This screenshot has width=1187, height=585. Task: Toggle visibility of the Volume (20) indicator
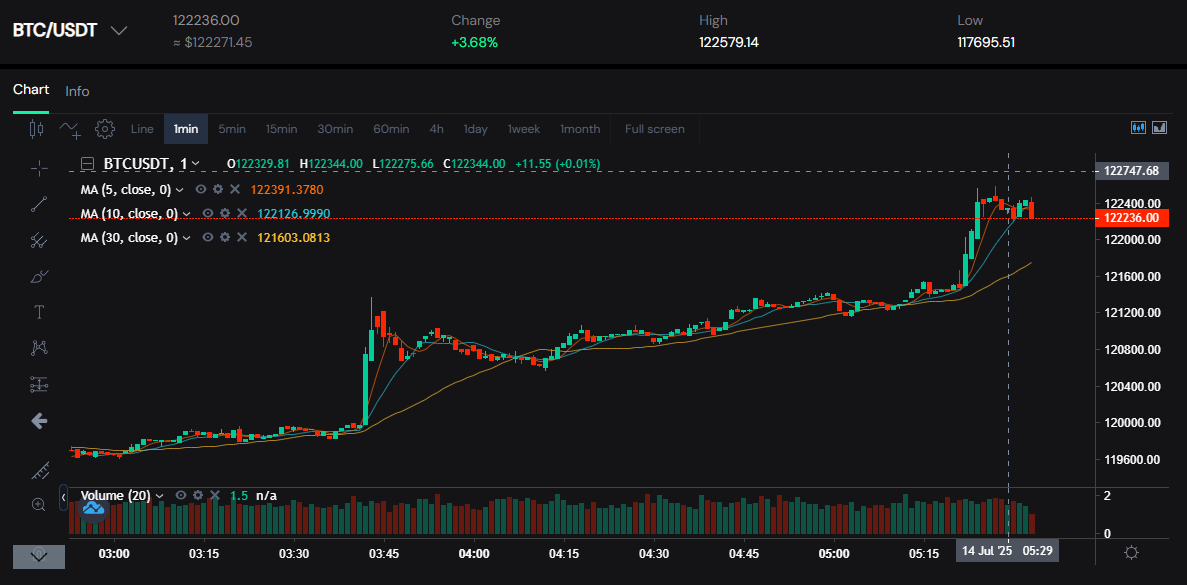coord(181,496)
